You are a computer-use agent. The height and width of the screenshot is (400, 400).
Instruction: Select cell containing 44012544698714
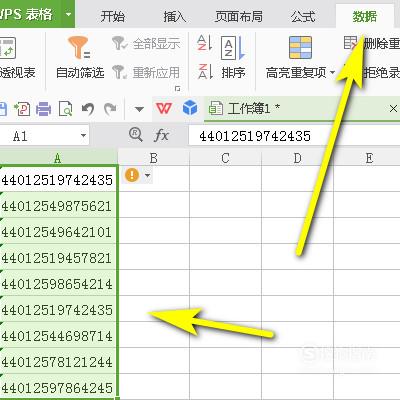click(58, 335)
